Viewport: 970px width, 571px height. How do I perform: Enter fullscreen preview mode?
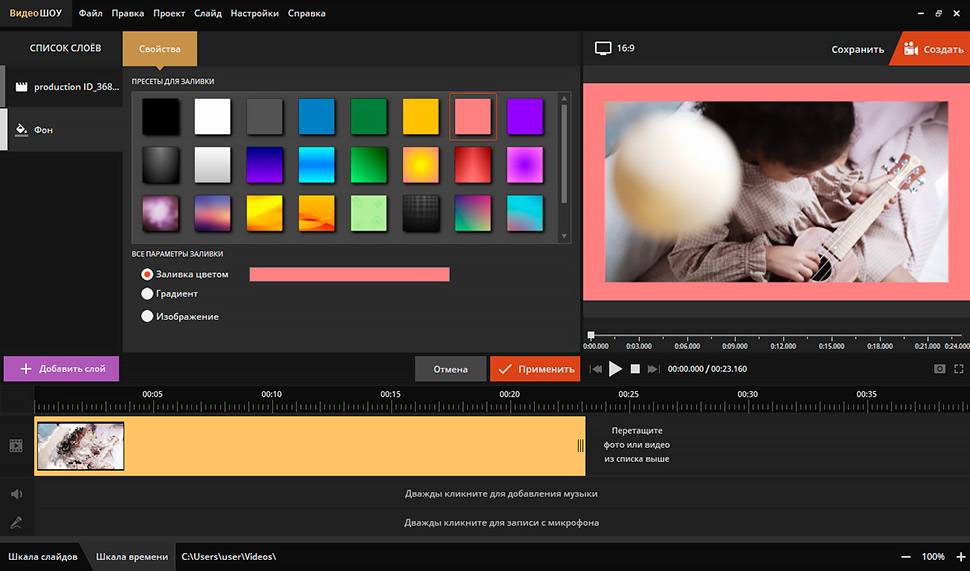(x=959, y=369)
